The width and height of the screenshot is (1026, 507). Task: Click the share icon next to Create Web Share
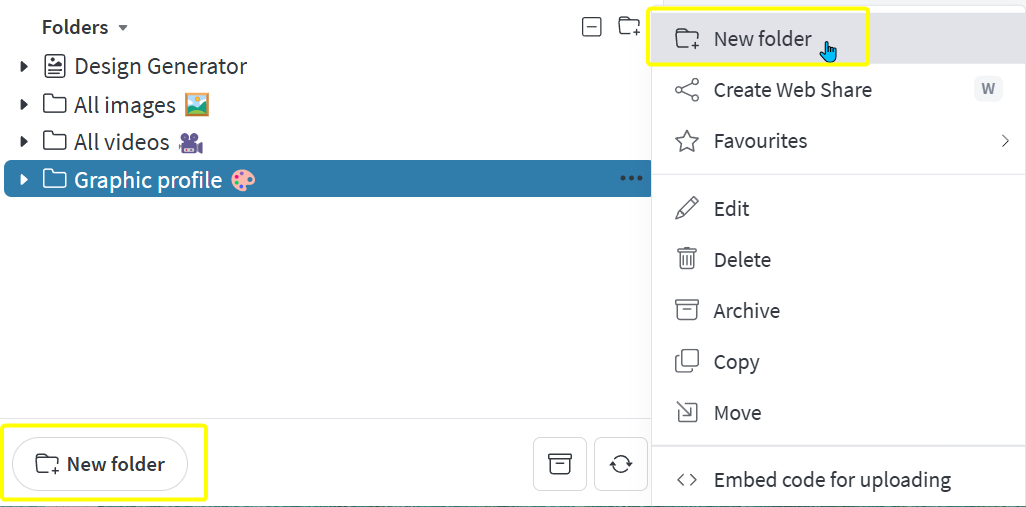686,90
